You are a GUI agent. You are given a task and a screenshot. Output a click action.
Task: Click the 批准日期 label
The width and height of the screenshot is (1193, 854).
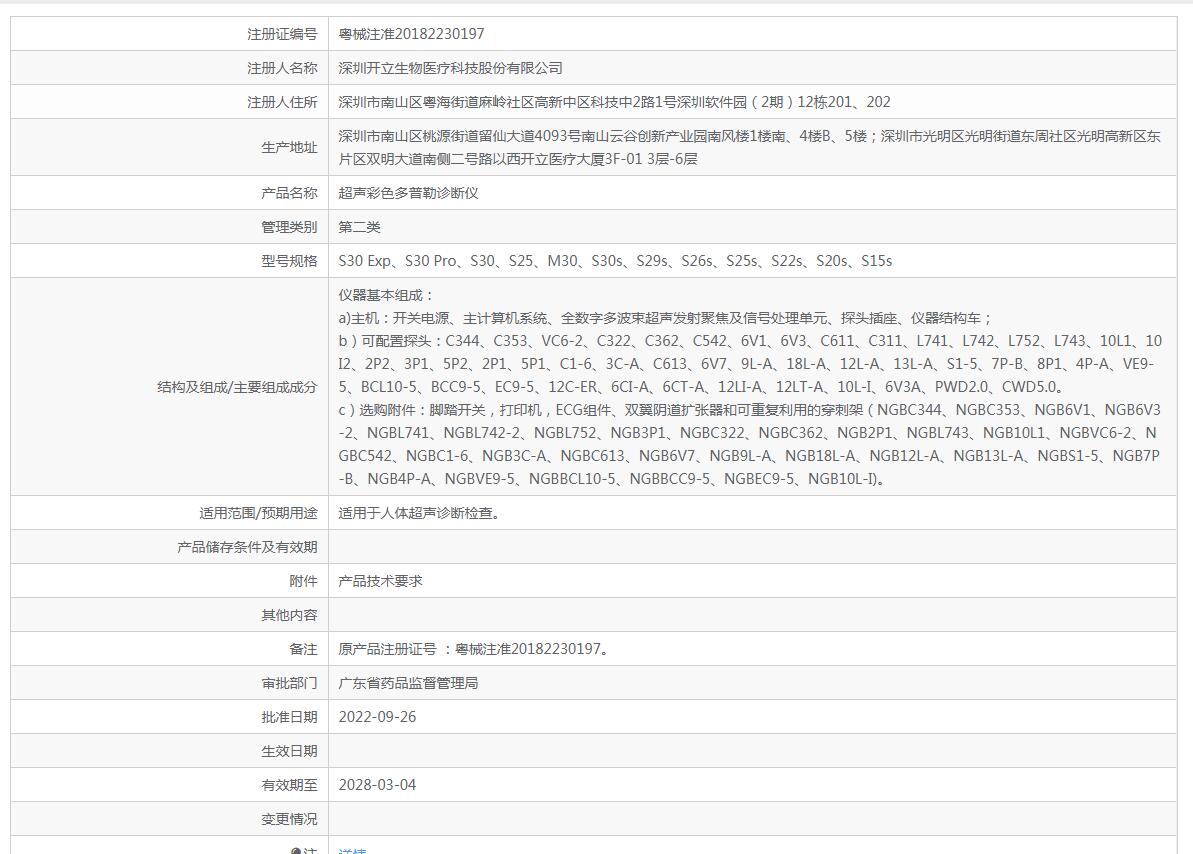[x=289, y=717]
